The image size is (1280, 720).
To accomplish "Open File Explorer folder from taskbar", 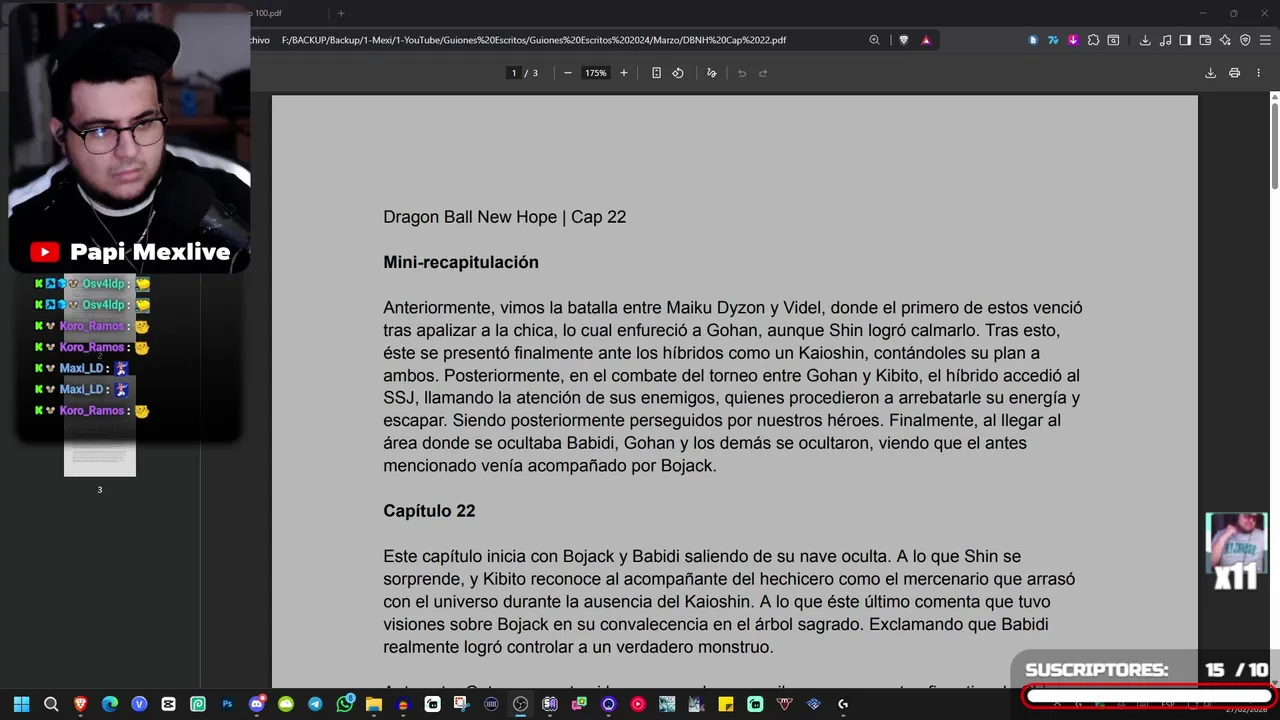I will point(374,704).
